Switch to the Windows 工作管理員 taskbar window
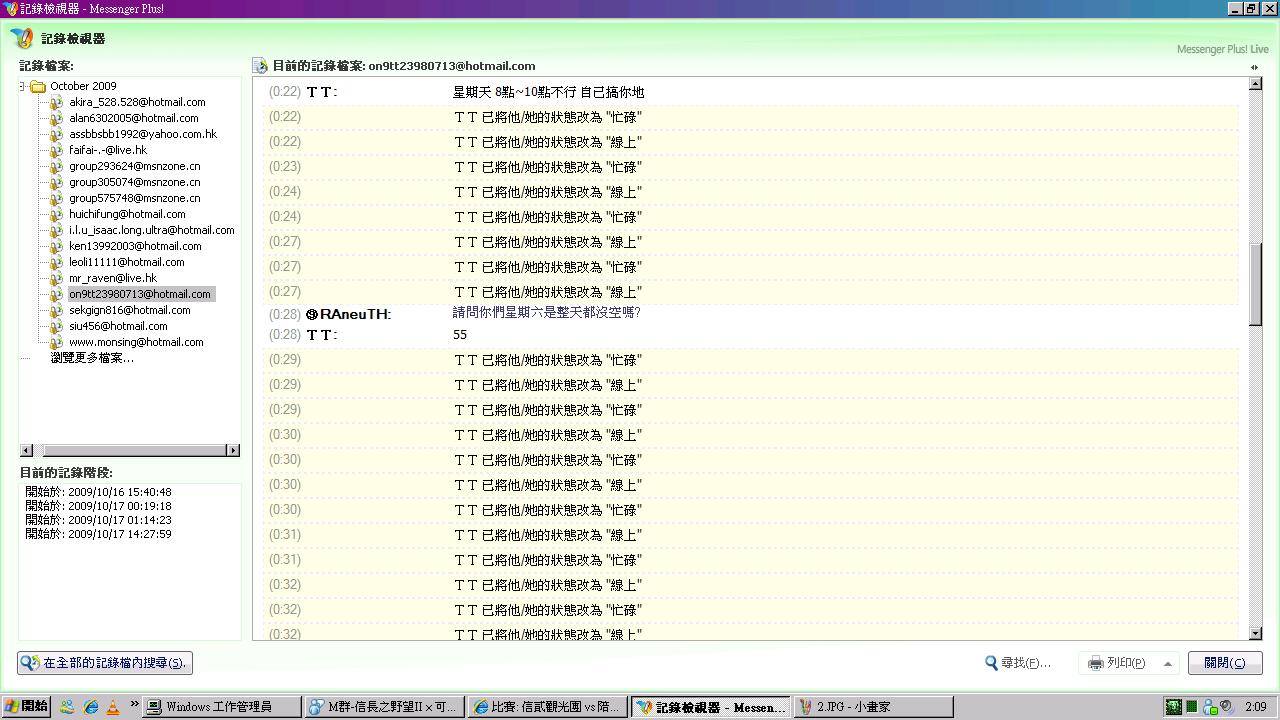Image resolution: width=1280 pixels, height=720 pixels. pyautogui.click(x=222, y=707)
